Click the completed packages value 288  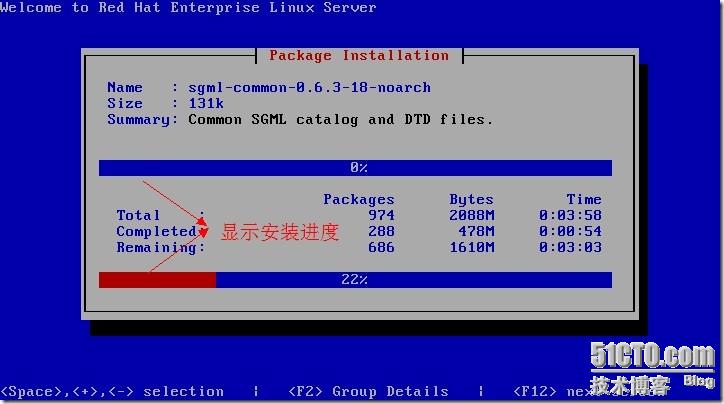pos(381,231)
